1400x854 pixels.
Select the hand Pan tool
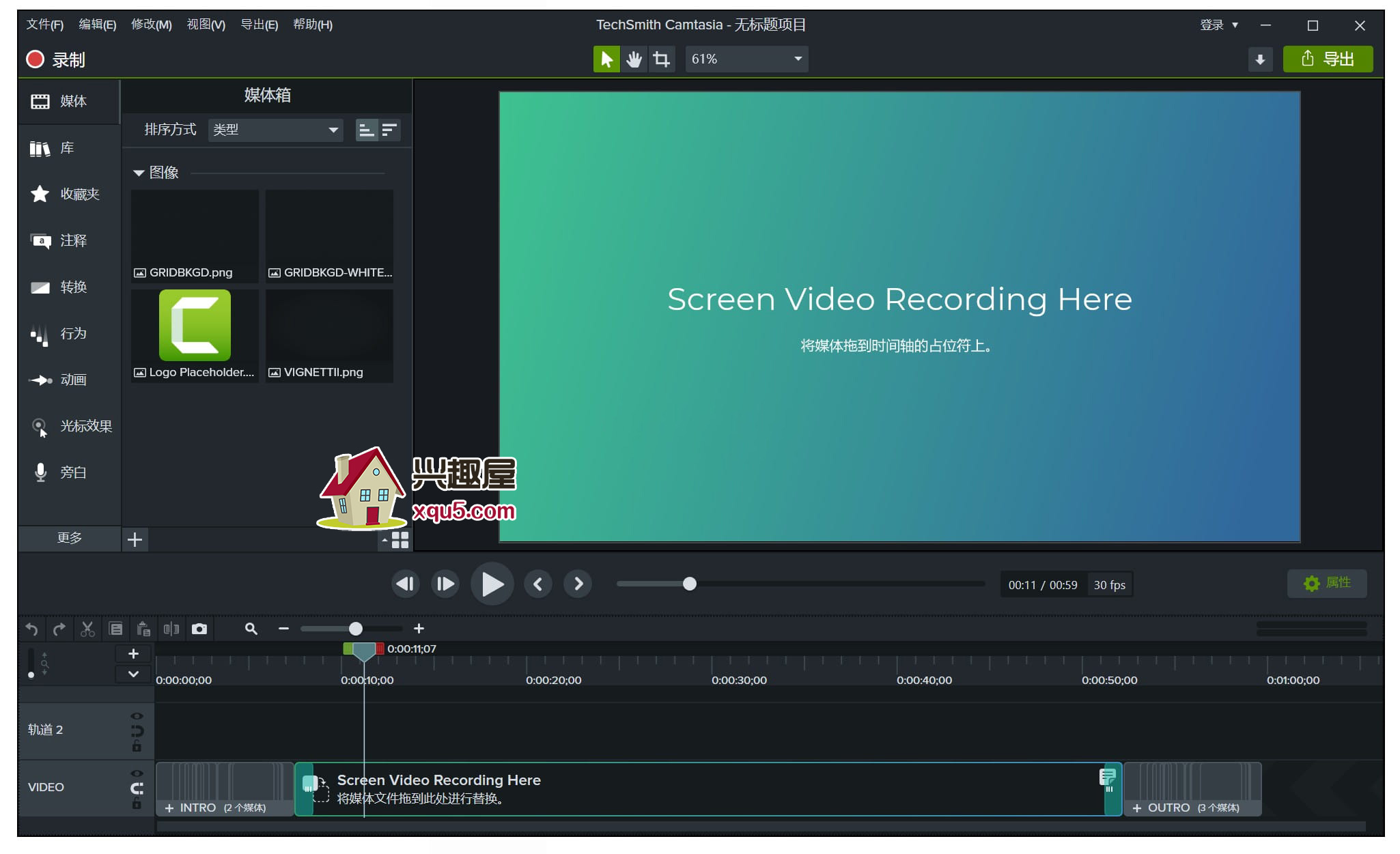(x=634, y=59)
